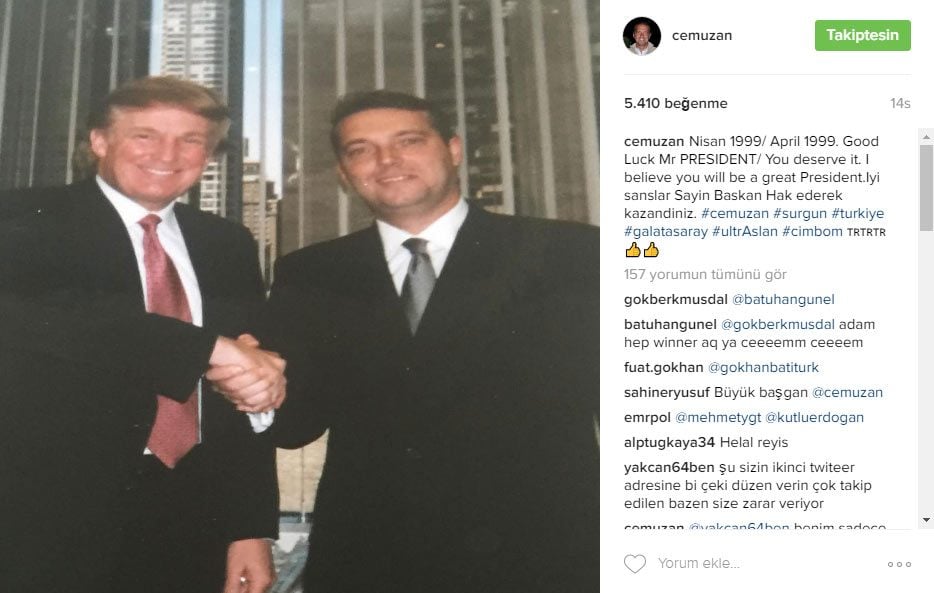Open gokberkmusdal commenter profile
Image resolution: width=934 pixels, height=593 pixels.
tap(675, 299)
